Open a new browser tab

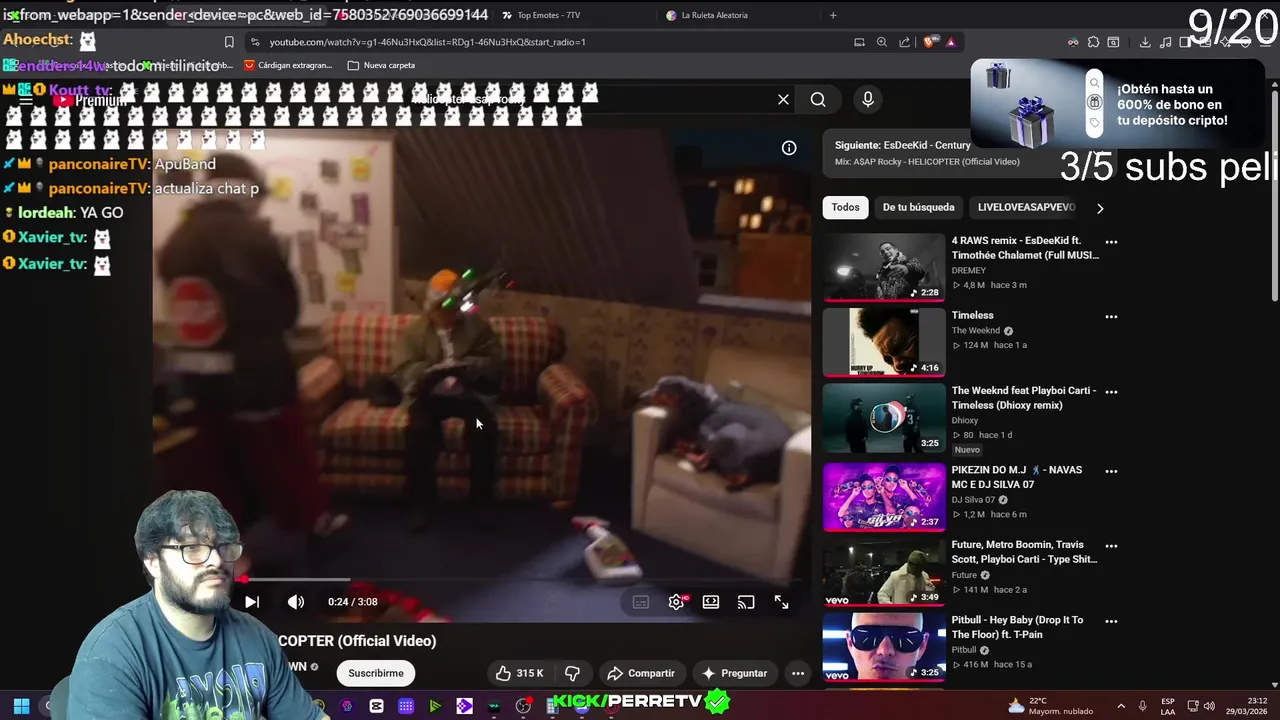[x=833, y=15]
